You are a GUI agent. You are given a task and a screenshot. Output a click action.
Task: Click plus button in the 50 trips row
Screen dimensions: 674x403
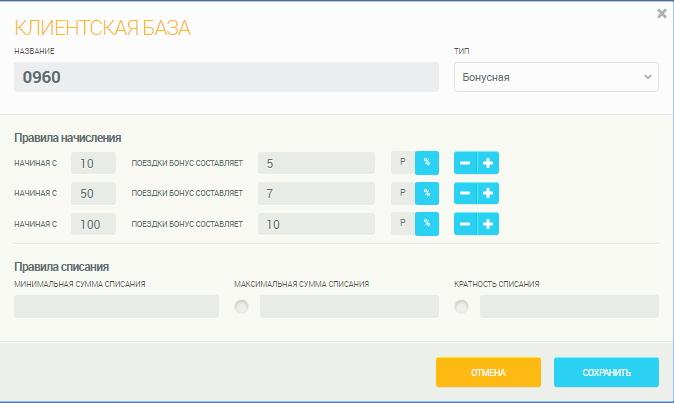pyautogui.click(x=488, y=193)
